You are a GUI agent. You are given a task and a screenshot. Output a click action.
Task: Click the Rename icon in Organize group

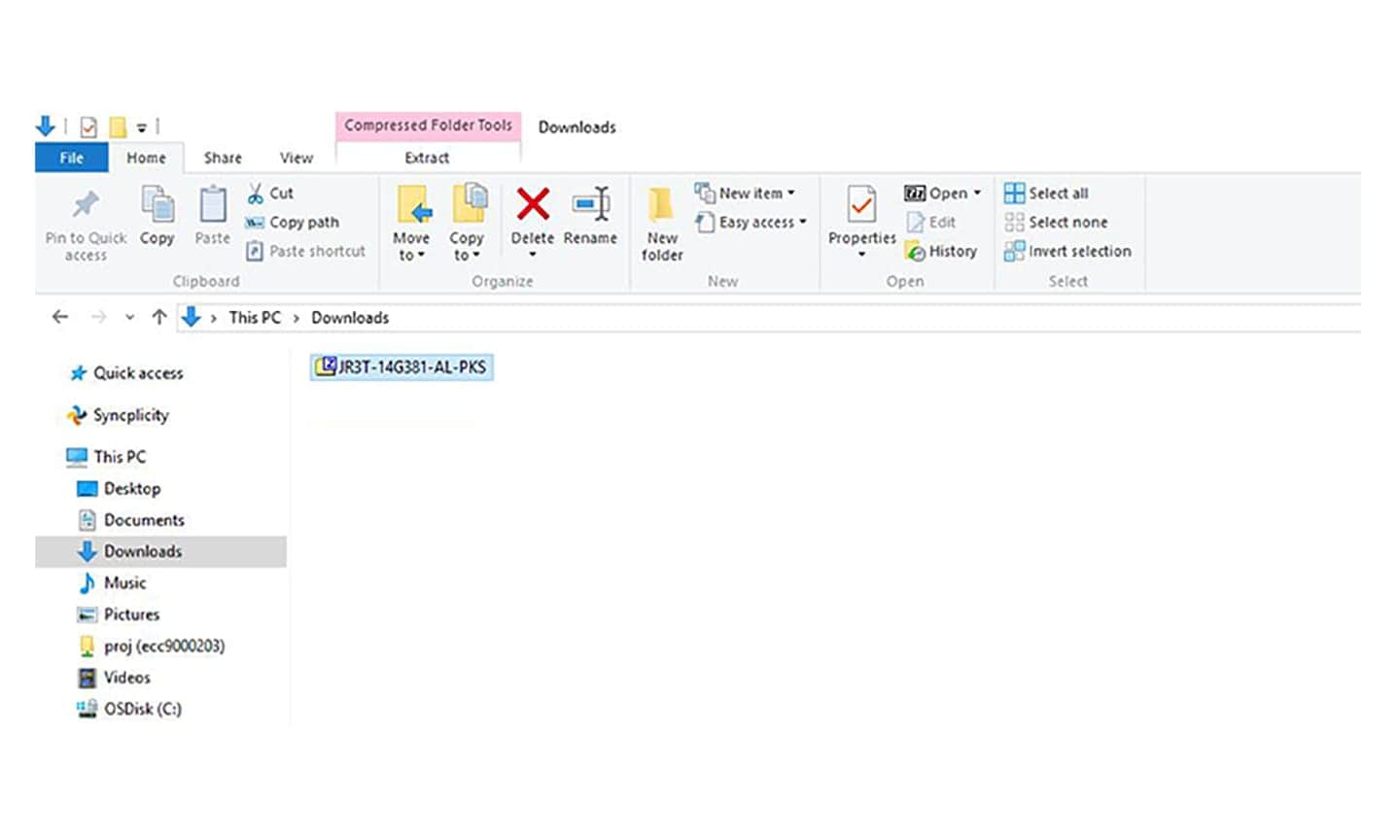tap(590, 205)
